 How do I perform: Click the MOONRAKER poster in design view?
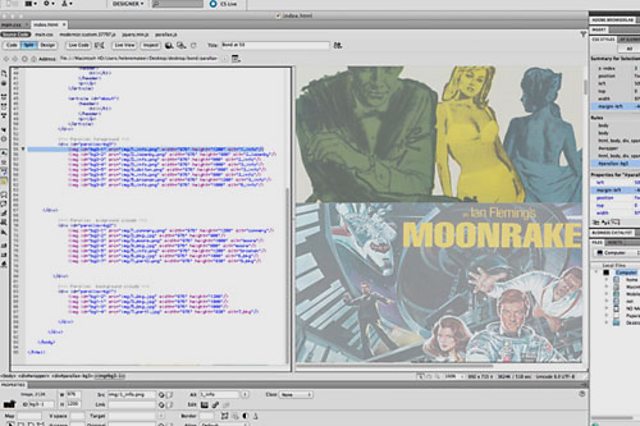point(439,282)
